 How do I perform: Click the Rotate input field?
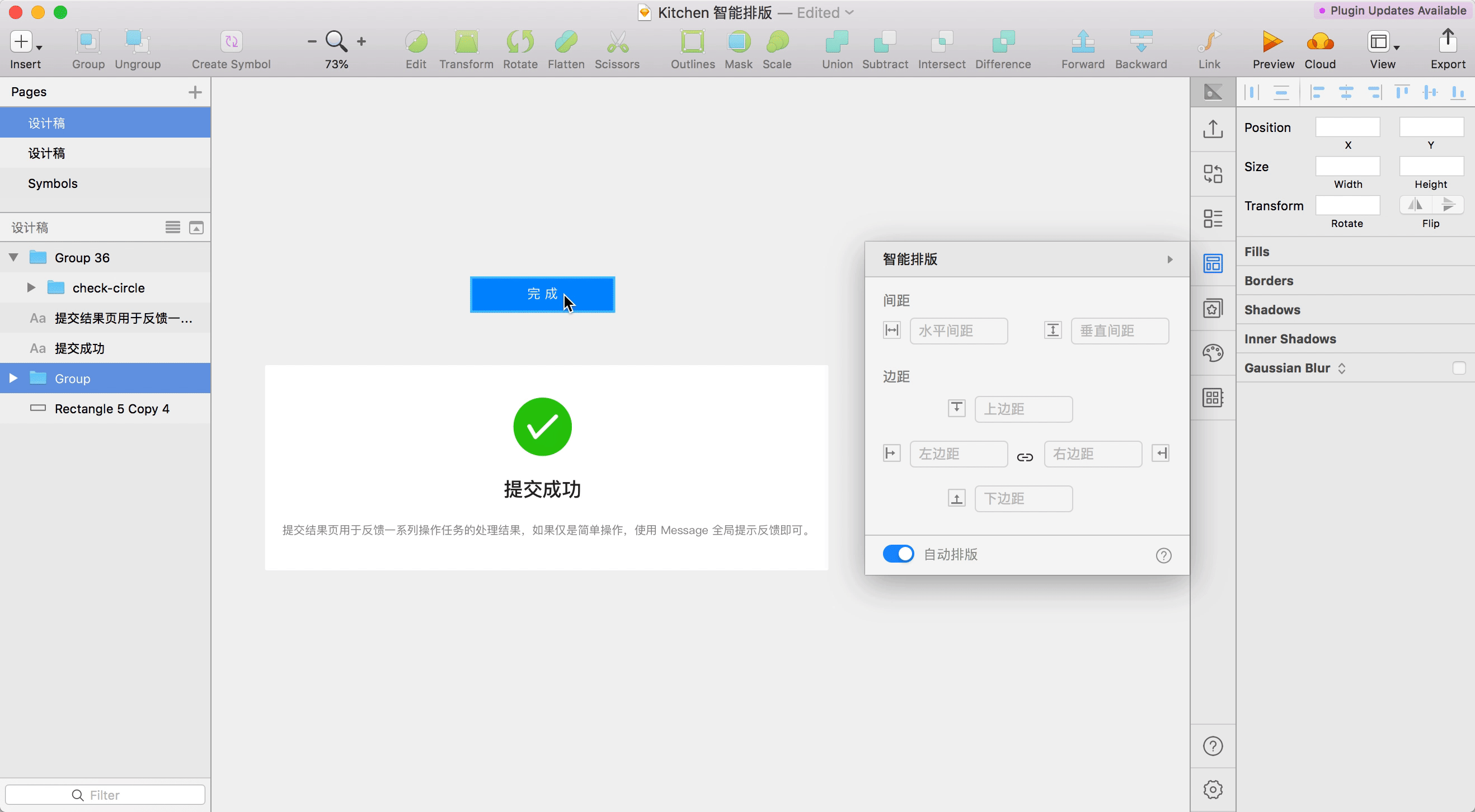1347,205
